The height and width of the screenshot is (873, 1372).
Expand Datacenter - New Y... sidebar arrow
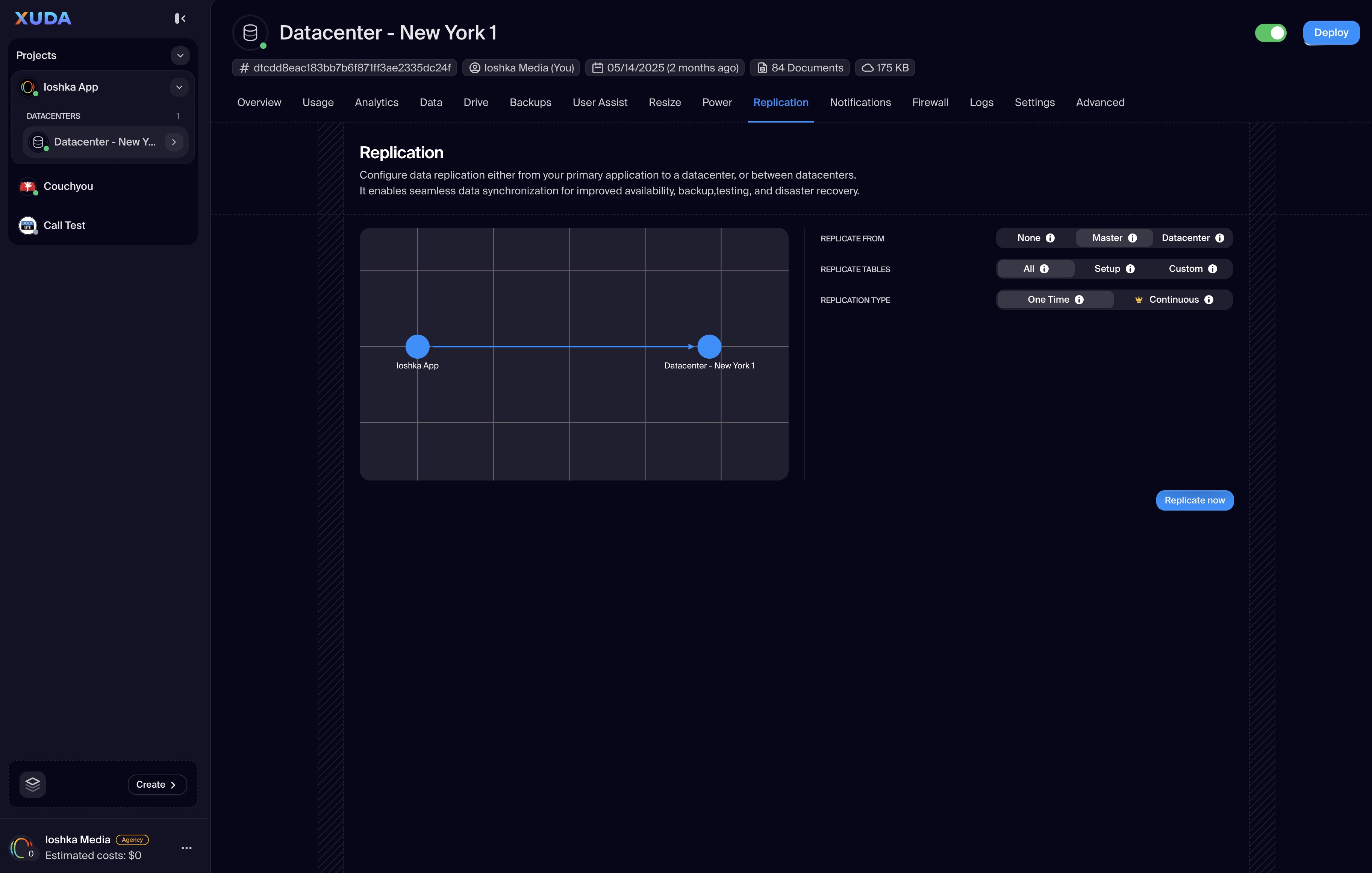point(174,142)
